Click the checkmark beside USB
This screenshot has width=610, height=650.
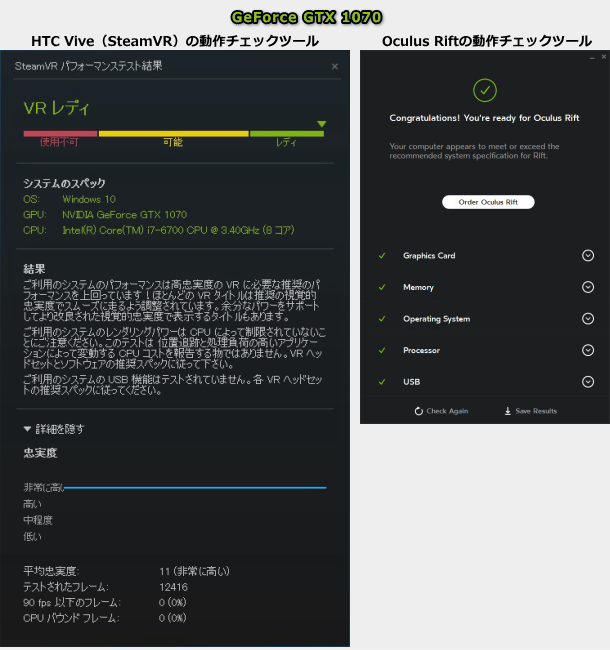(382, 382)
